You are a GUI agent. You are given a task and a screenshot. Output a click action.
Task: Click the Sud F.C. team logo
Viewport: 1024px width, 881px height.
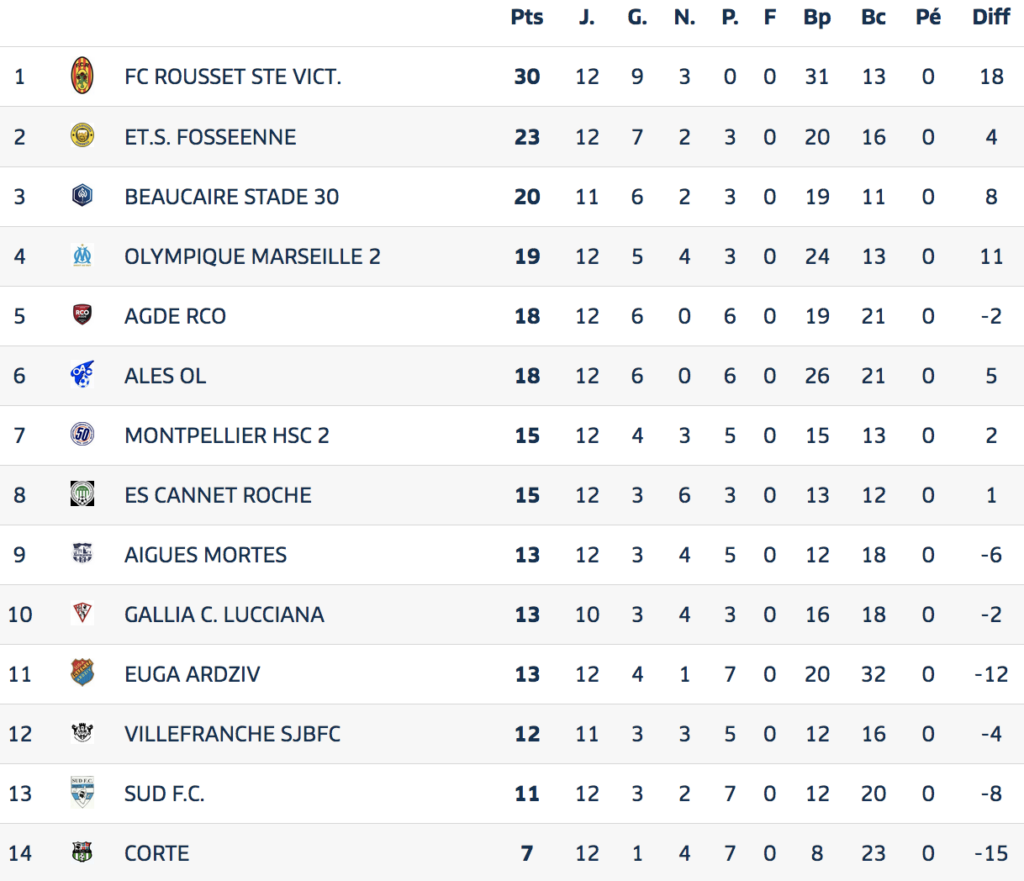coord(82,793)
